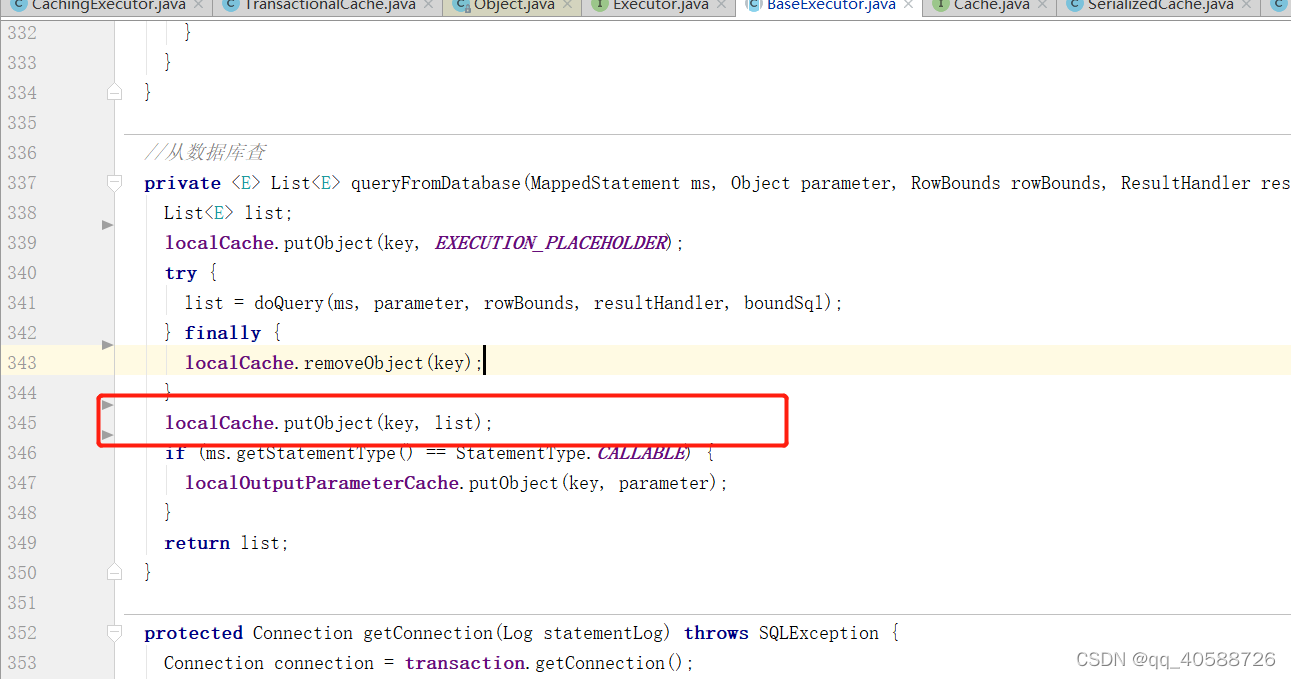Click line number 349 in the gutter
The height and width of the screenshot is (679, 1291).
(x=21, y=543)
